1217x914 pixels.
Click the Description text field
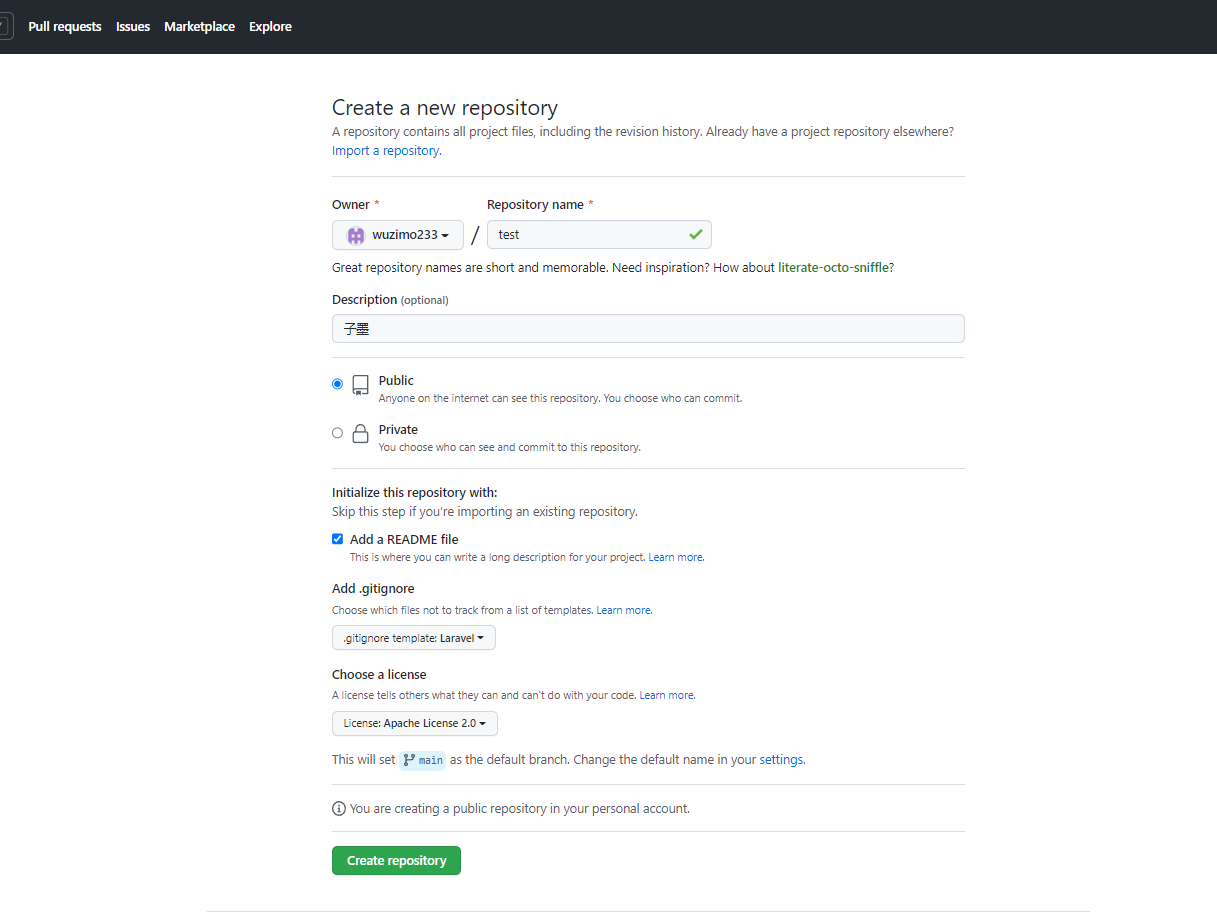pyautogui.click(x=648, y=329)
